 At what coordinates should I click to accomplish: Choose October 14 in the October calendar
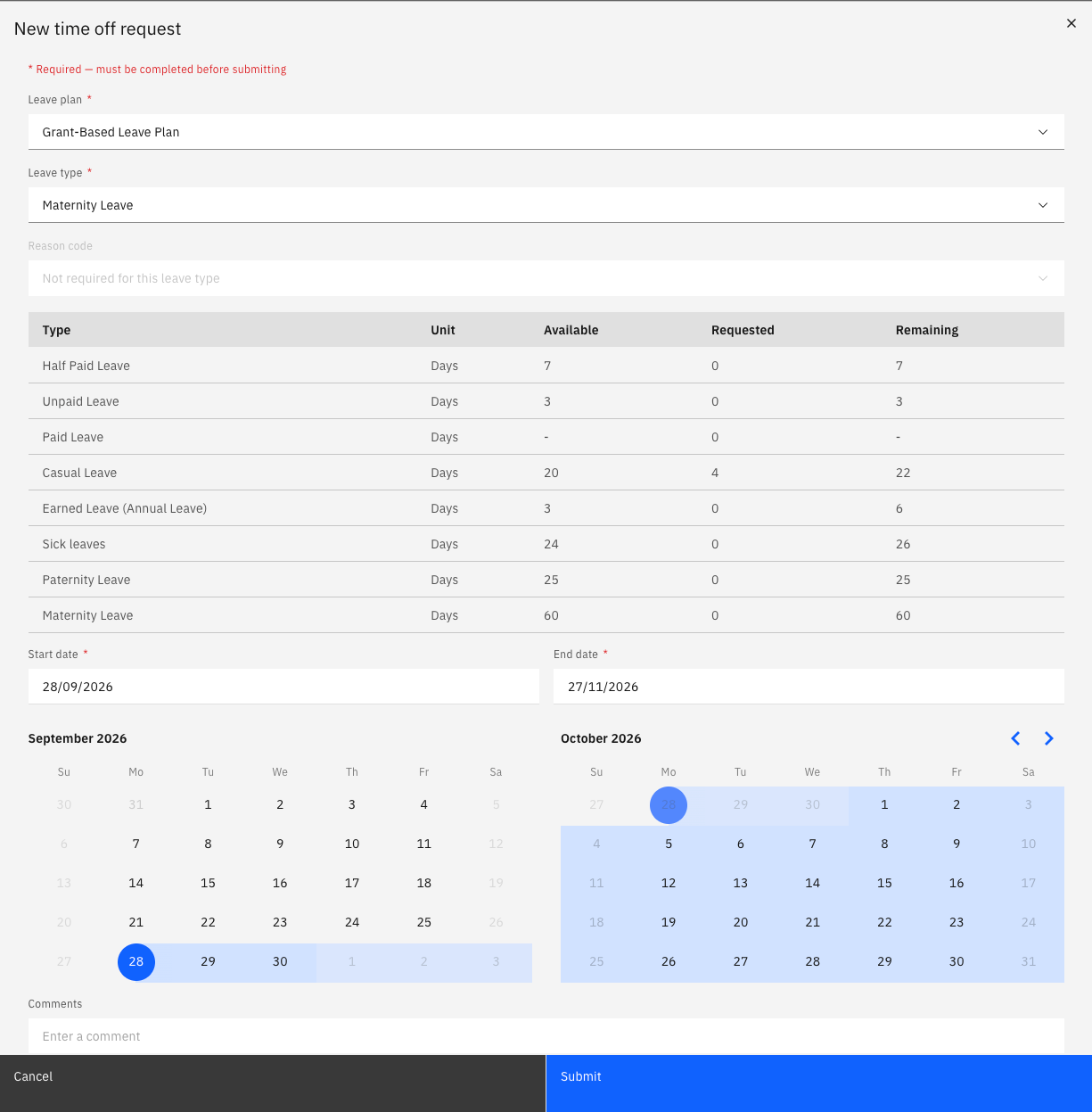coord(813,884)
